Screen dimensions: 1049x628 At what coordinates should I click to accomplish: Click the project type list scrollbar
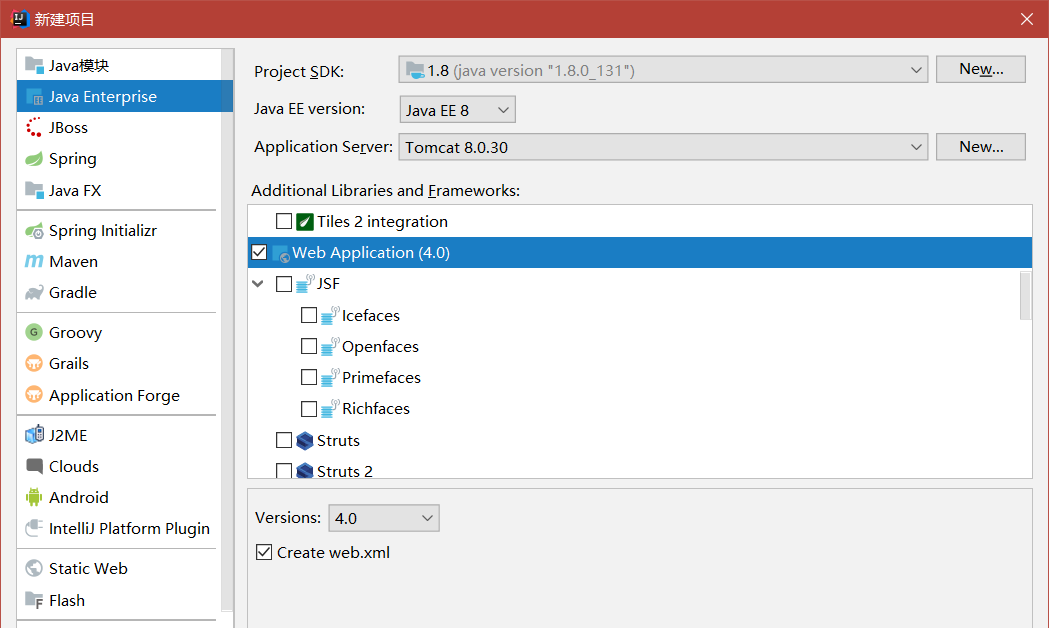coord(227,330)
